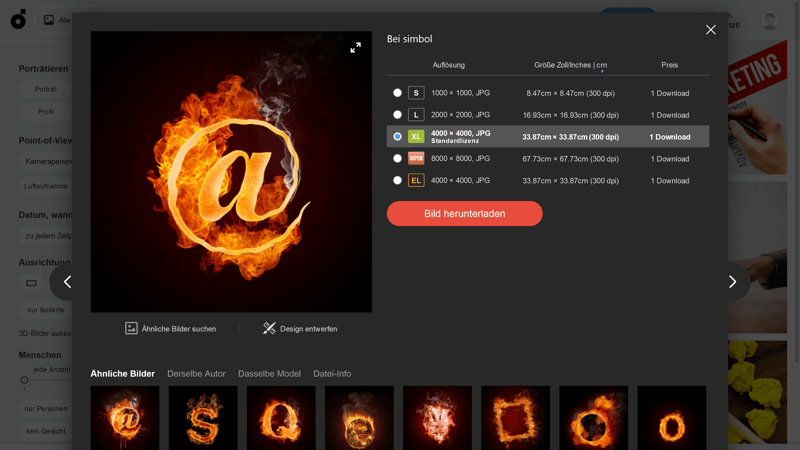The width and height of the screenshot is (800, 450).
Task: Click the image type icon in search bar
Action: pos(49,20)
